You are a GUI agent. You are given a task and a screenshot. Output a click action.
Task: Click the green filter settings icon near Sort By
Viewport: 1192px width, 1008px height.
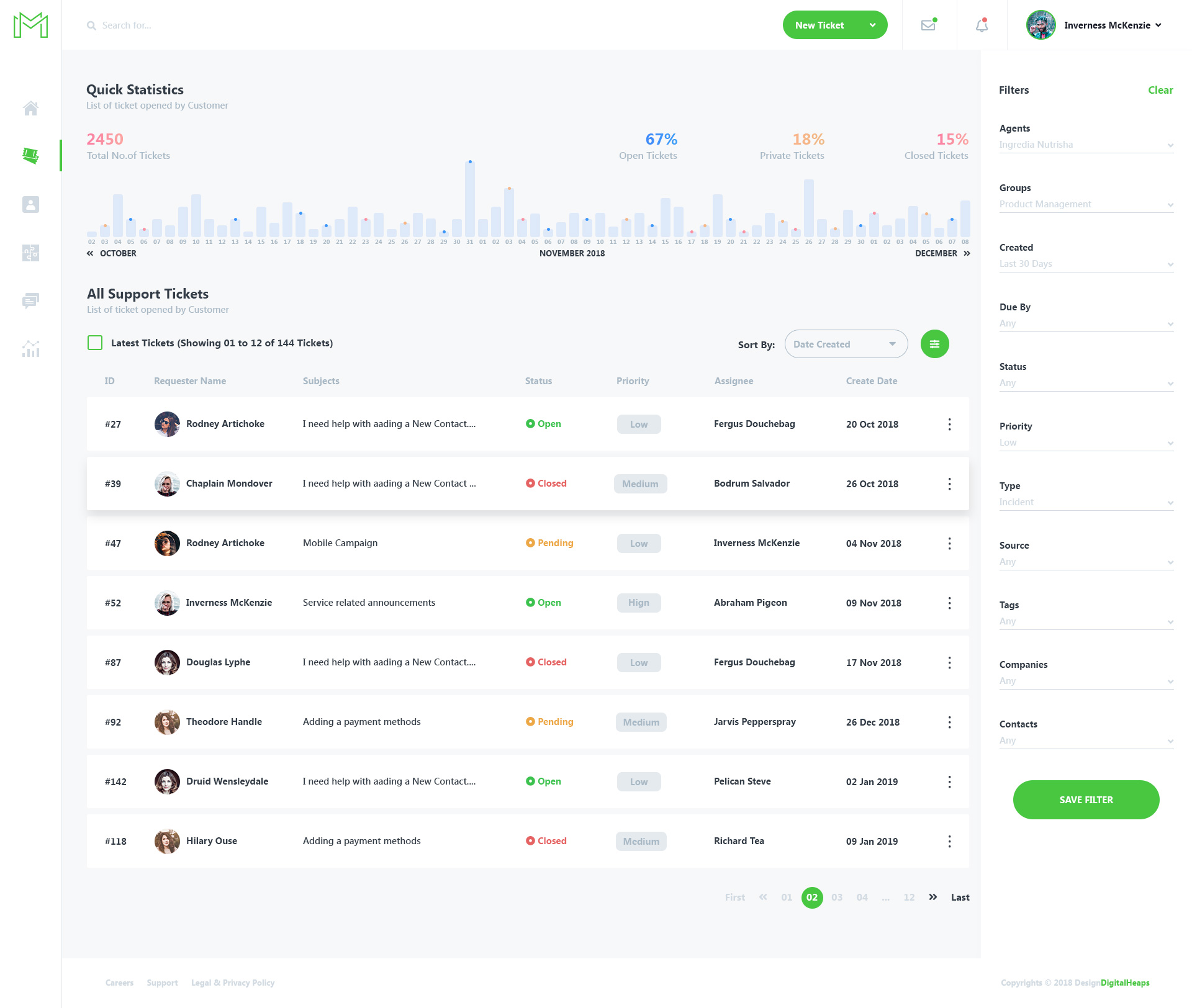point(934,343)
